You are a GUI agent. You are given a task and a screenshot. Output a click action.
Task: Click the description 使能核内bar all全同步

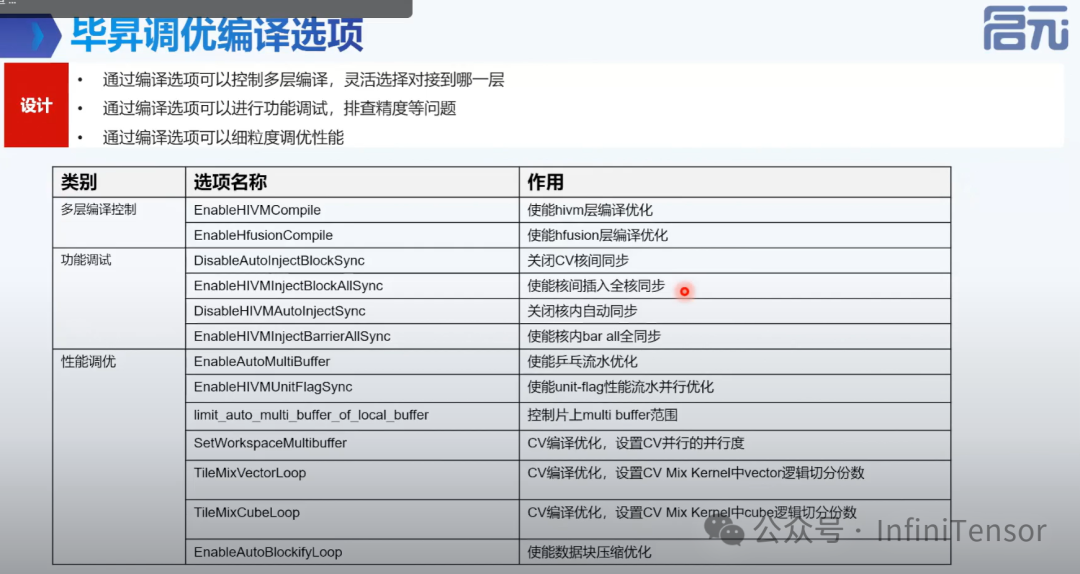pyautogui.click(x=594, y=336)
